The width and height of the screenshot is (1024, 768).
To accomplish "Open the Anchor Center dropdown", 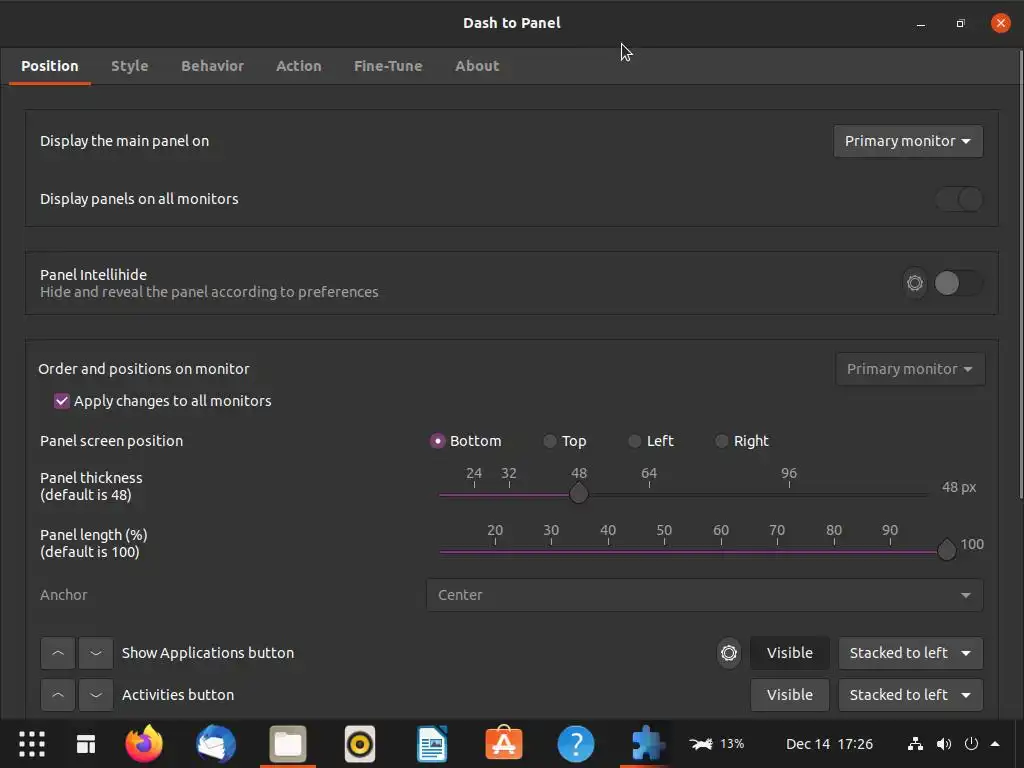I will tap(705, 595).
